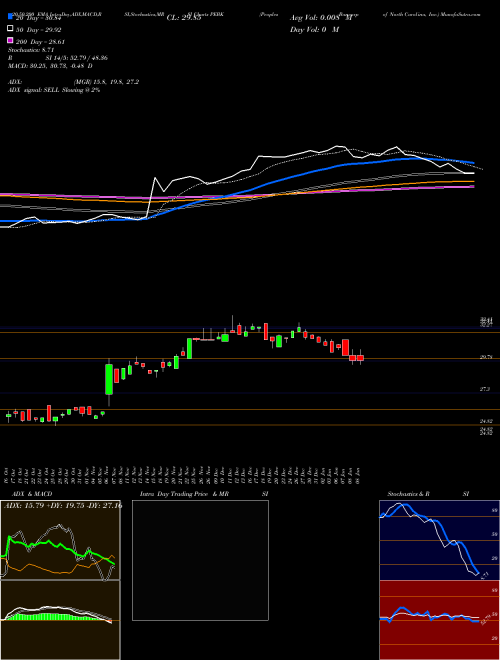Image resolution: width=500 pixels, height=660 pixels.
Task: Click the MACD values line in legend
Action: tap(50, 66)
